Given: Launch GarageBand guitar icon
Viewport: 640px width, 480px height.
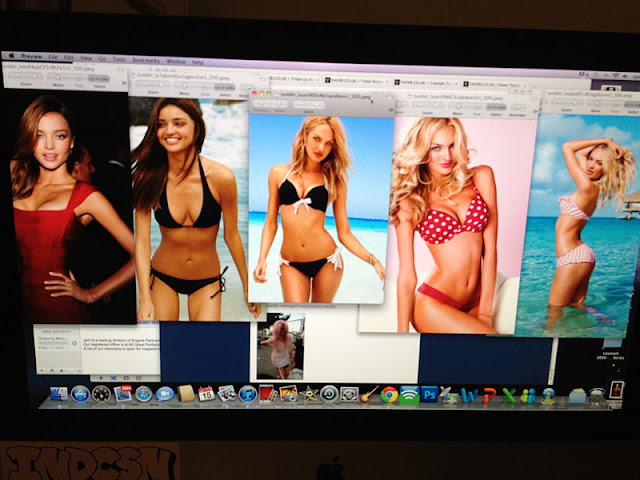Looking at the screenshot, I should click(369, 395).
